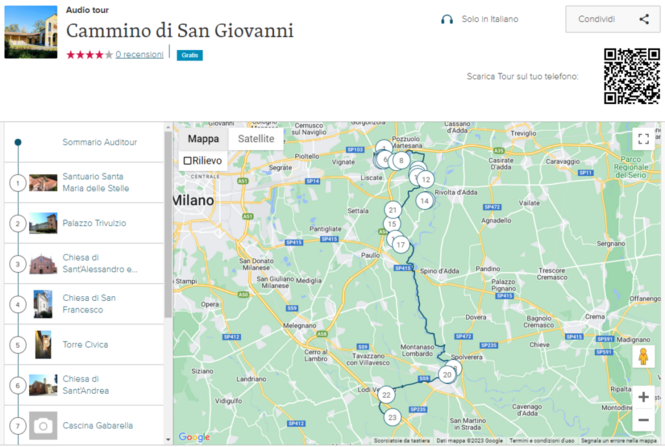Screen dimensions: 665x447
Task: Select map marker number 20
Action: tap(447, 374)
